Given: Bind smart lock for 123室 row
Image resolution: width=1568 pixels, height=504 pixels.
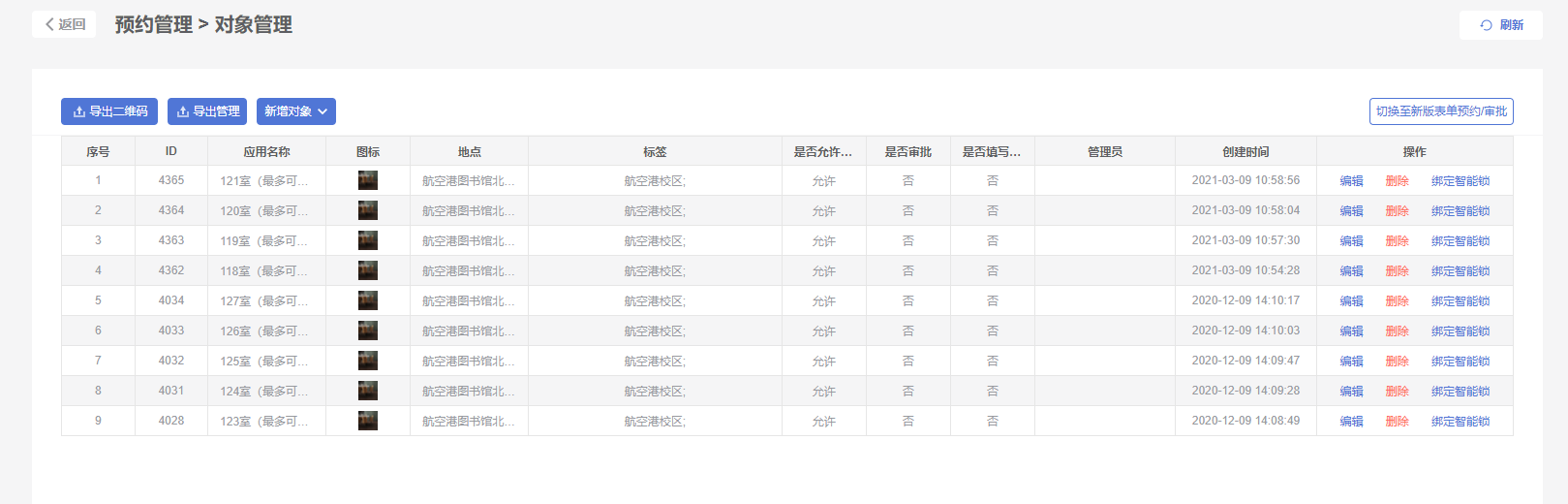Looking at the screenshot, I should click(1460, 422).
